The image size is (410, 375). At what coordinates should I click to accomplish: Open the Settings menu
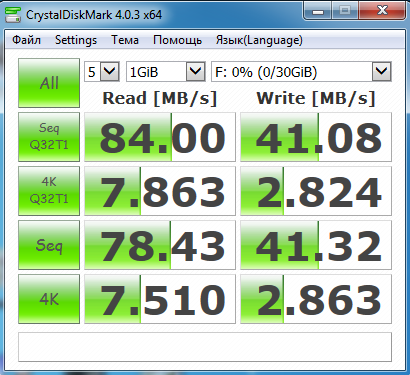(x=76, y=40)
